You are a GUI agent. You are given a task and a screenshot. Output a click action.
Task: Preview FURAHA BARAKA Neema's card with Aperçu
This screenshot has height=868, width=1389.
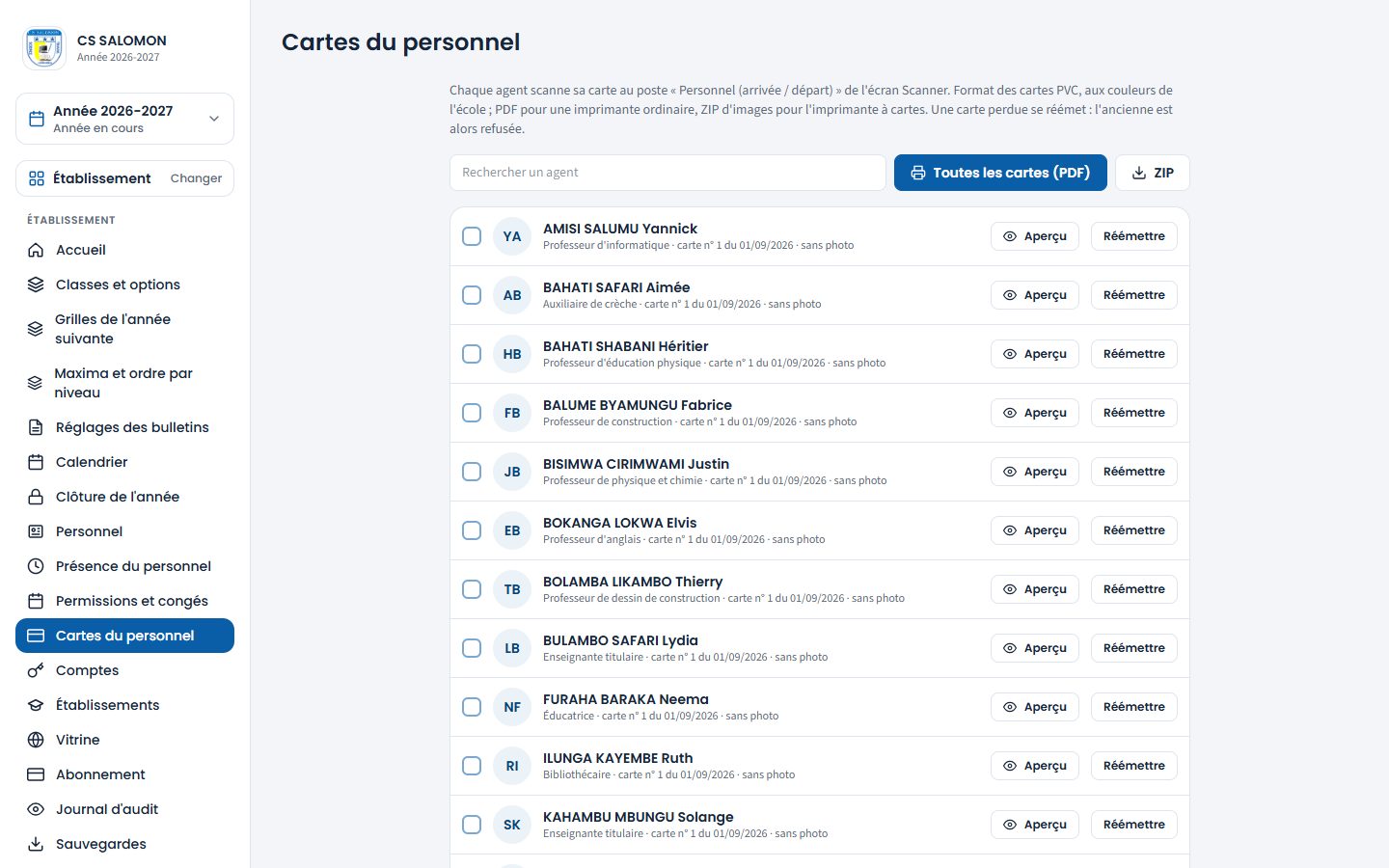coord(1035,707)
